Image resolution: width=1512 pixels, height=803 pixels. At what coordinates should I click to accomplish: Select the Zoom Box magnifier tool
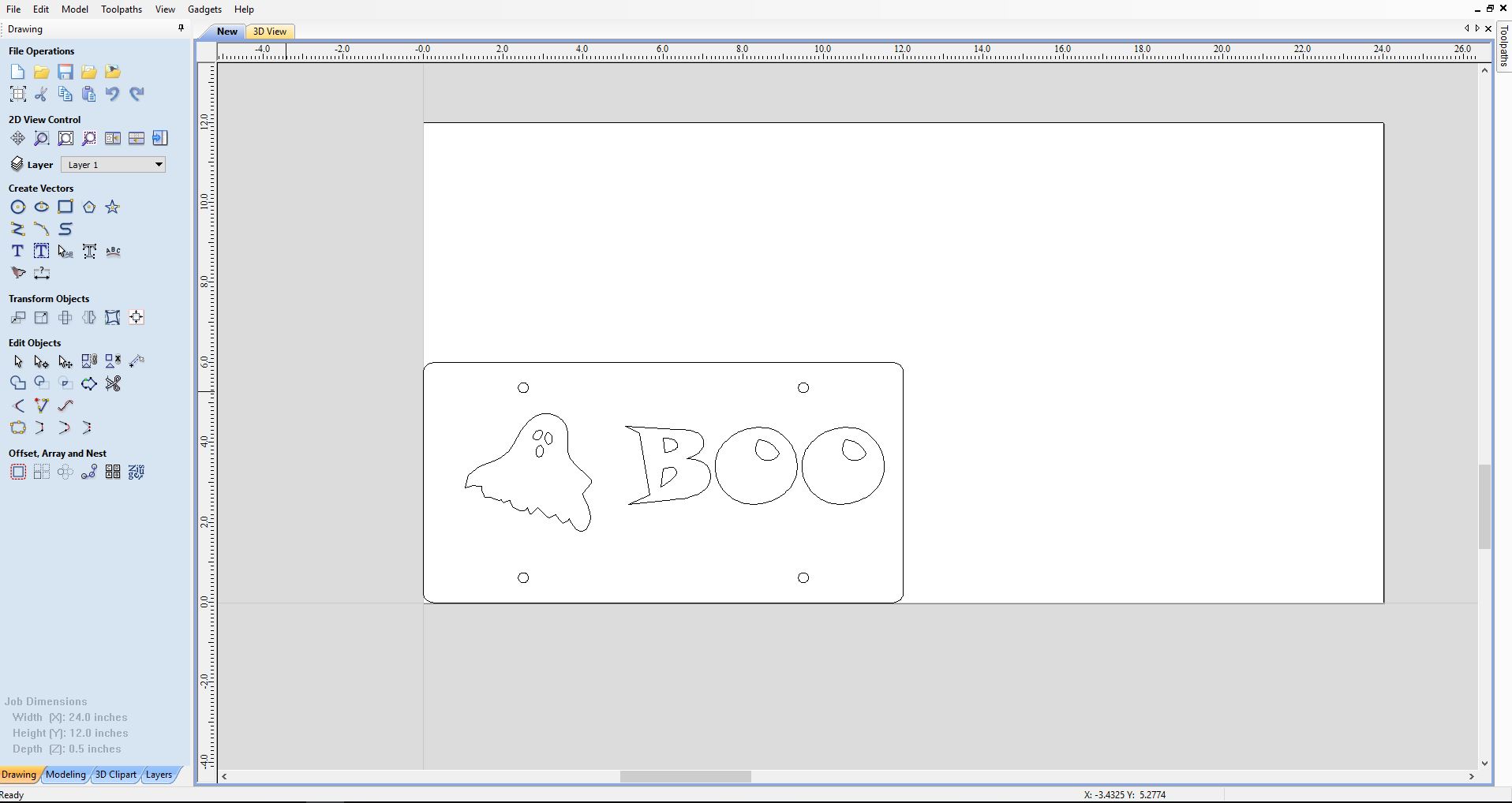[x=41, y=138]
